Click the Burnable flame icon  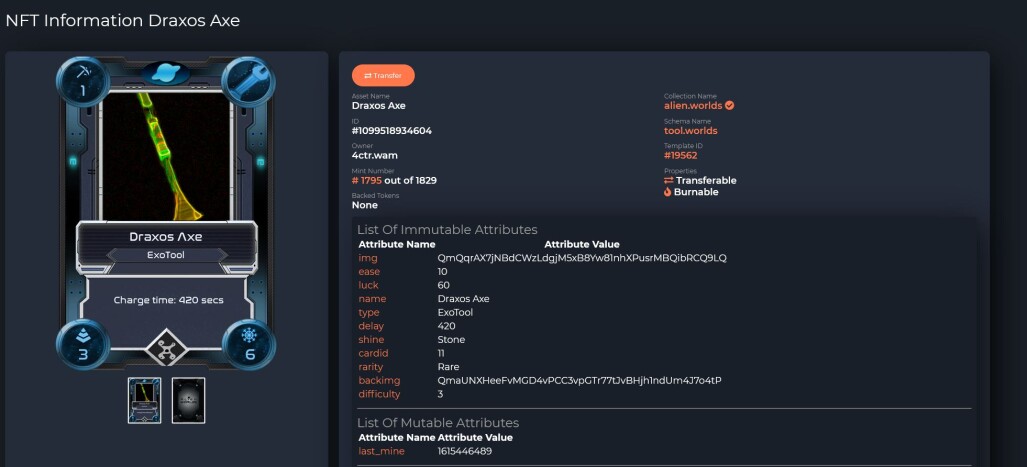667,192
